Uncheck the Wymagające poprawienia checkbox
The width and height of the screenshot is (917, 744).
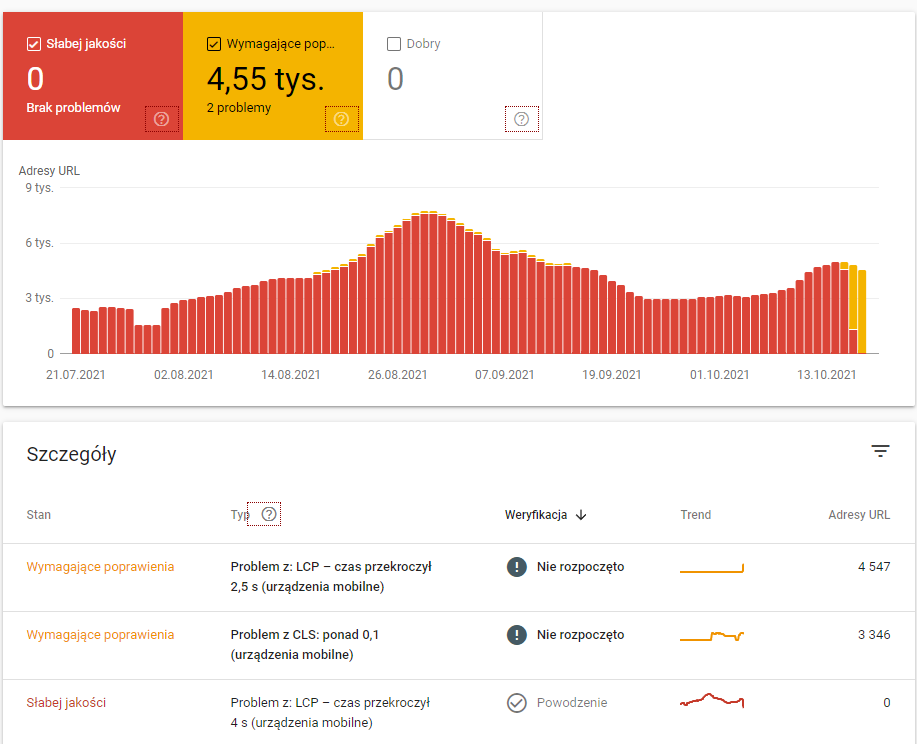(x=214, y=44)
